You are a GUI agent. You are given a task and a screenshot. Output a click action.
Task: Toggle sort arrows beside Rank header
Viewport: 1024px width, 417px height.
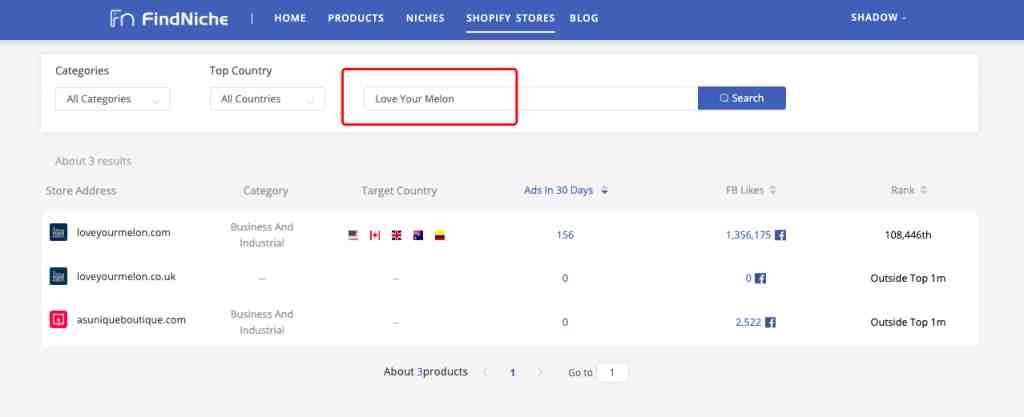click(x=923, y=191)
